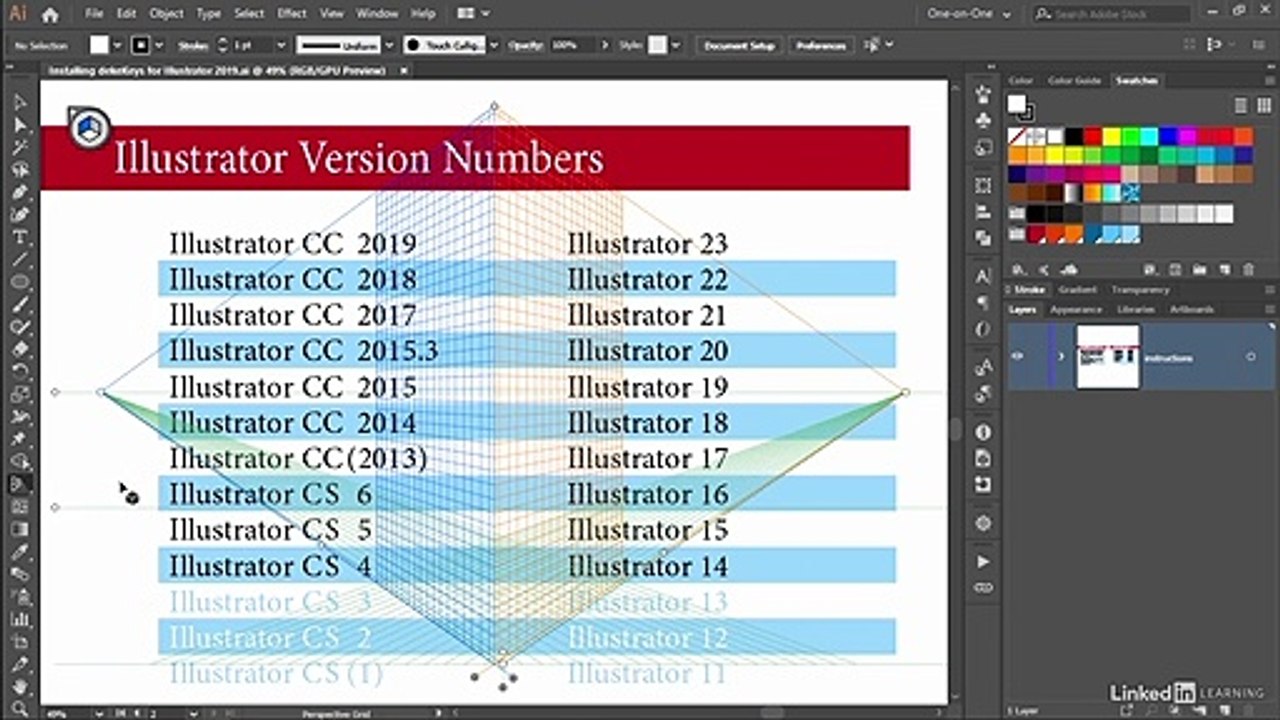This screenshot has width=1280, height=720.
Task: Select the Rotate tool
Action: click(19, 372)
